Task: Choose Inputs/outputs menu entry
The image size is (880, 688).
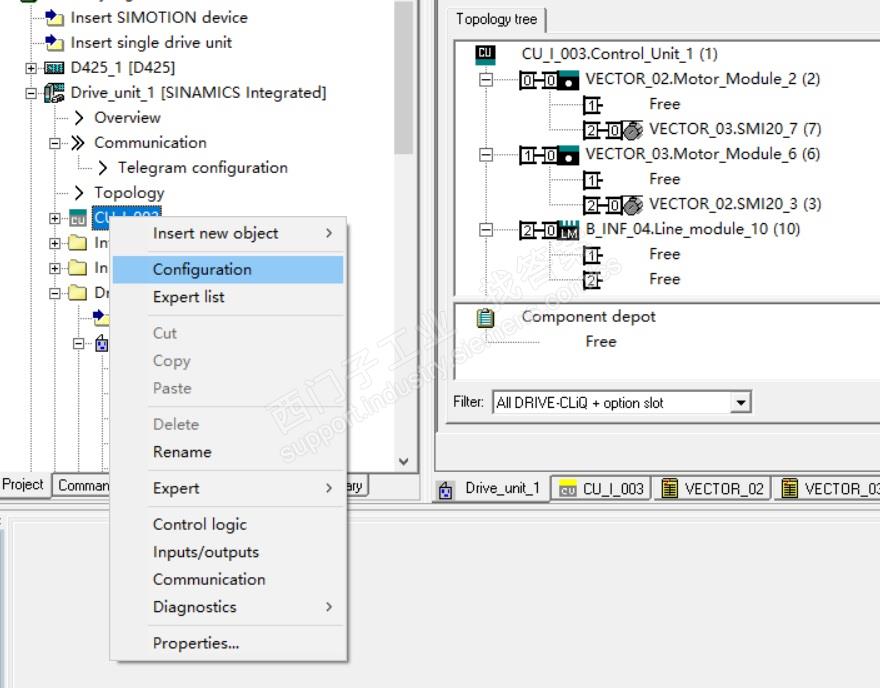Action: pyautogui.click(x=228, y=552)
